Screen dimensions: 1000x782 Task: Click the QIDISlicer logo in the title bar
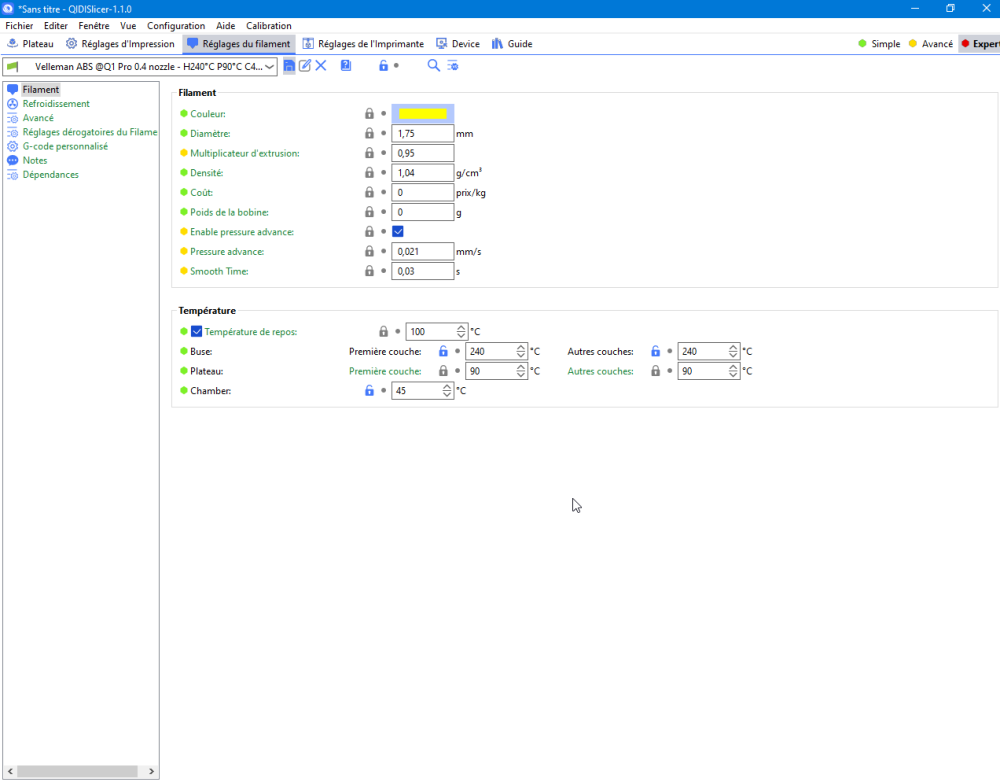(x=8, y=9)
